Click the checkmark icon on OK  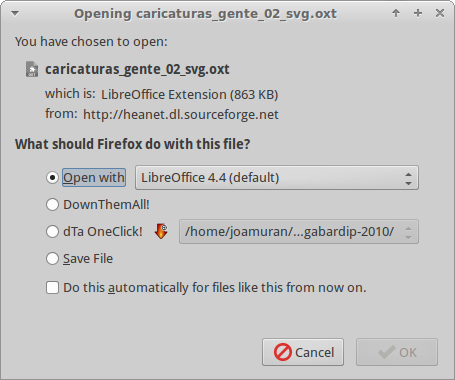[x=387, y=352]
